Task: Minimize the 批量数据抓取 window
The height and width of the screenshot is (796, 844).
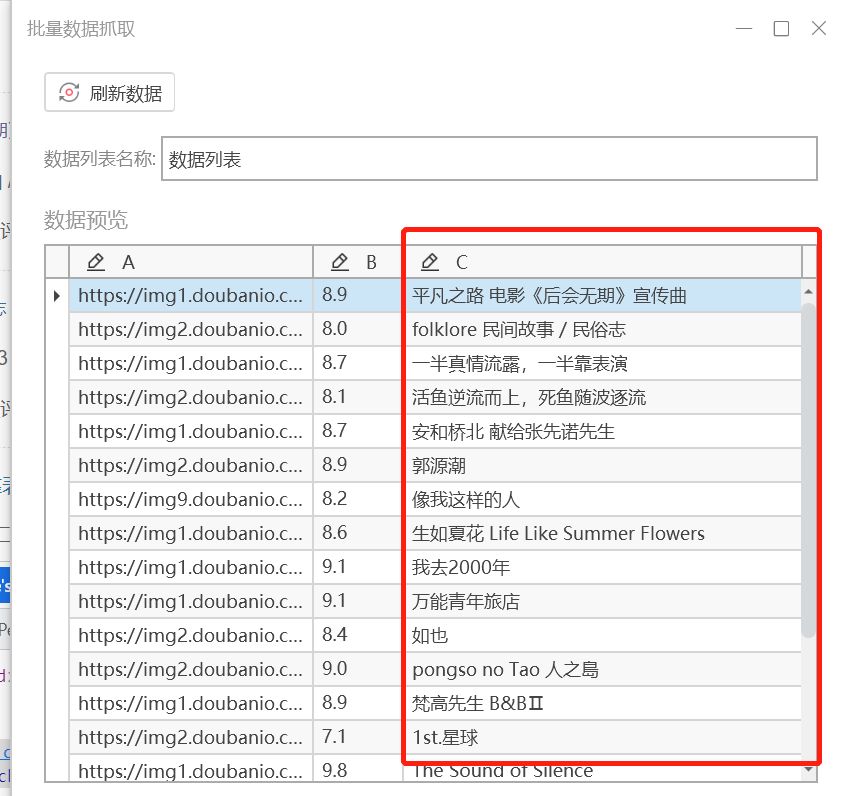Action: (x=744, y=28)
